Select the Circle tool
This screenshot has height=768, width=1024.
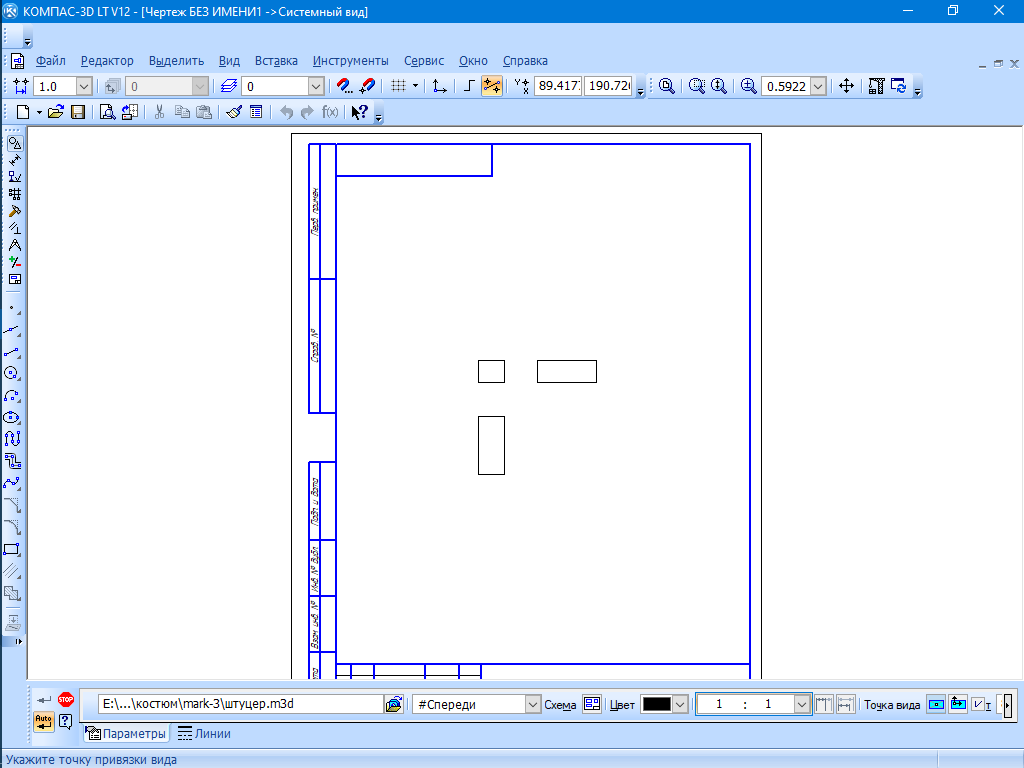click(13, 374)
